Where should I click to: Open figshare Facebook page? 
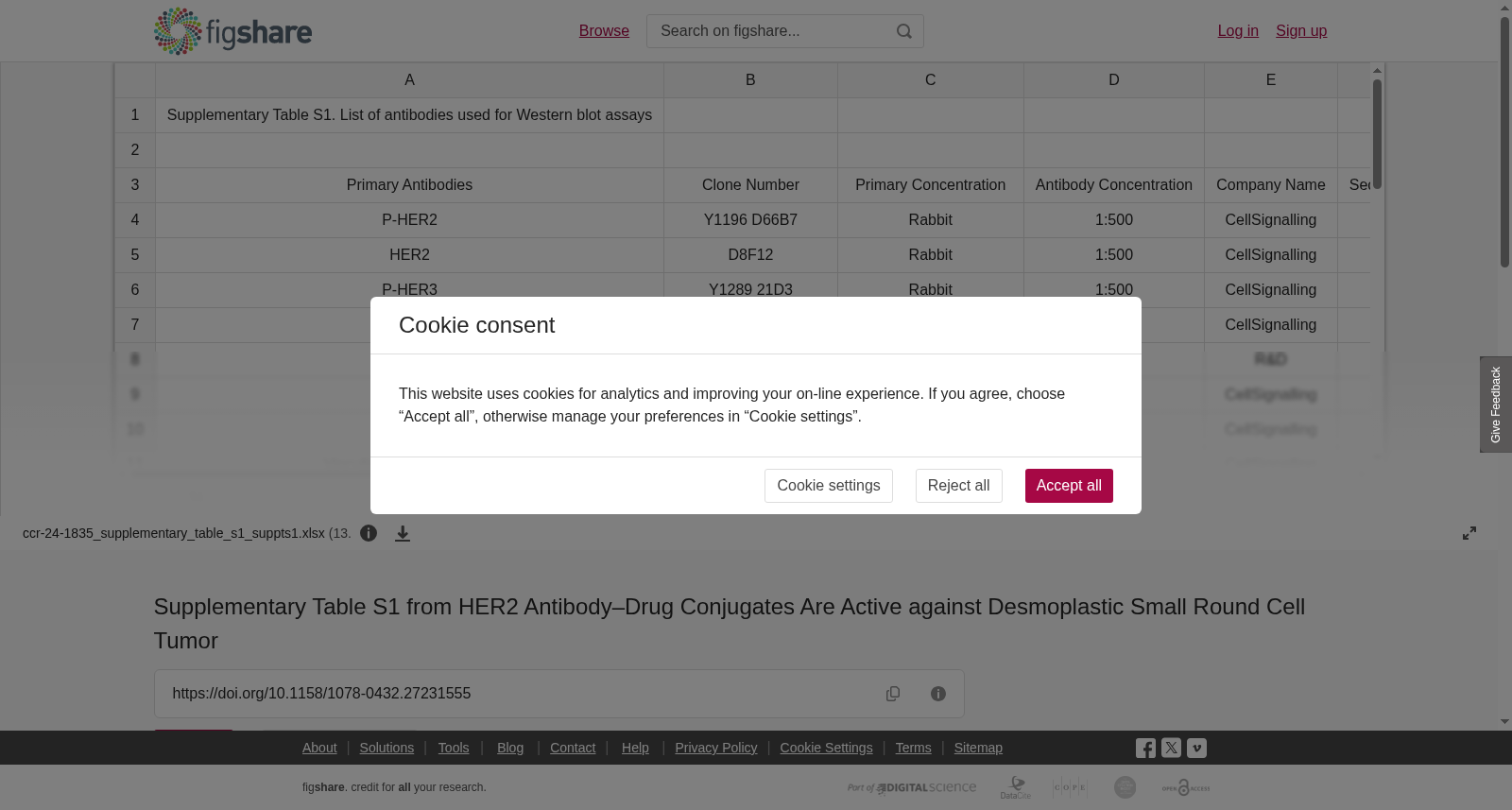1145,749
